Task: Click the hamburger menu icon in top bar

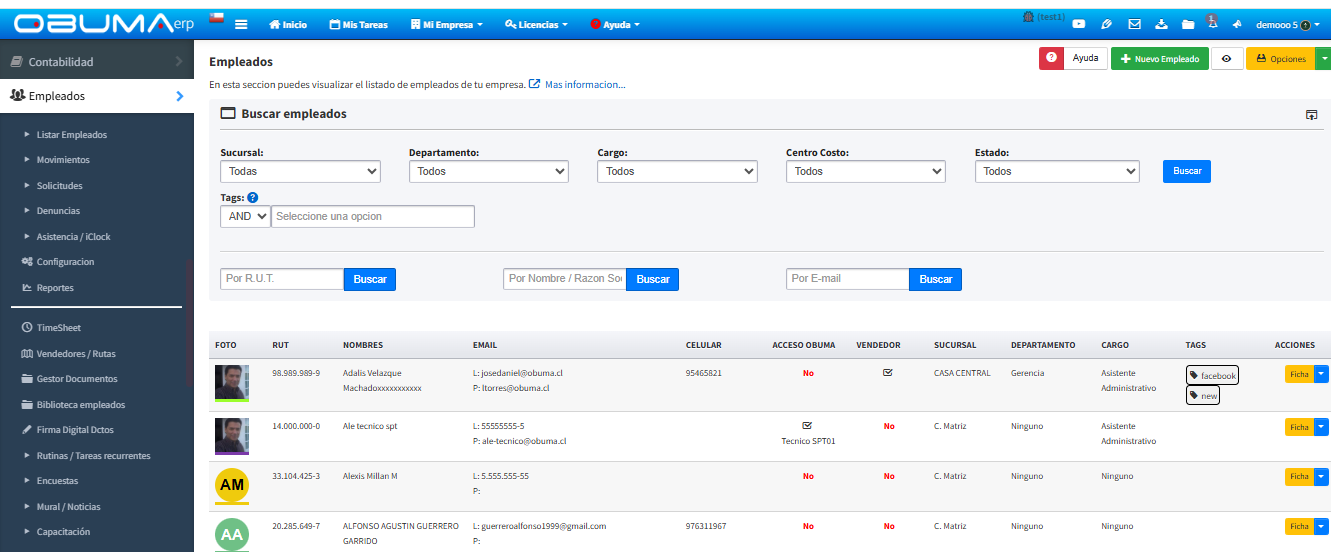Action: click(x=241, y=24)
